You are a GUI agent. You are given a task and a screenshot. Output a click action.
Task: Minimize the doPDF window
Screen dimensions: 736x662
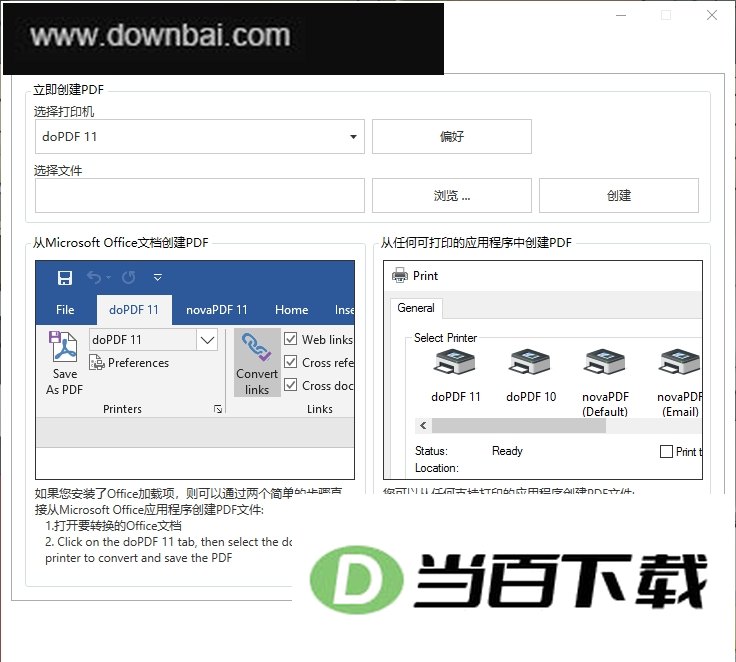pos(621,15)
